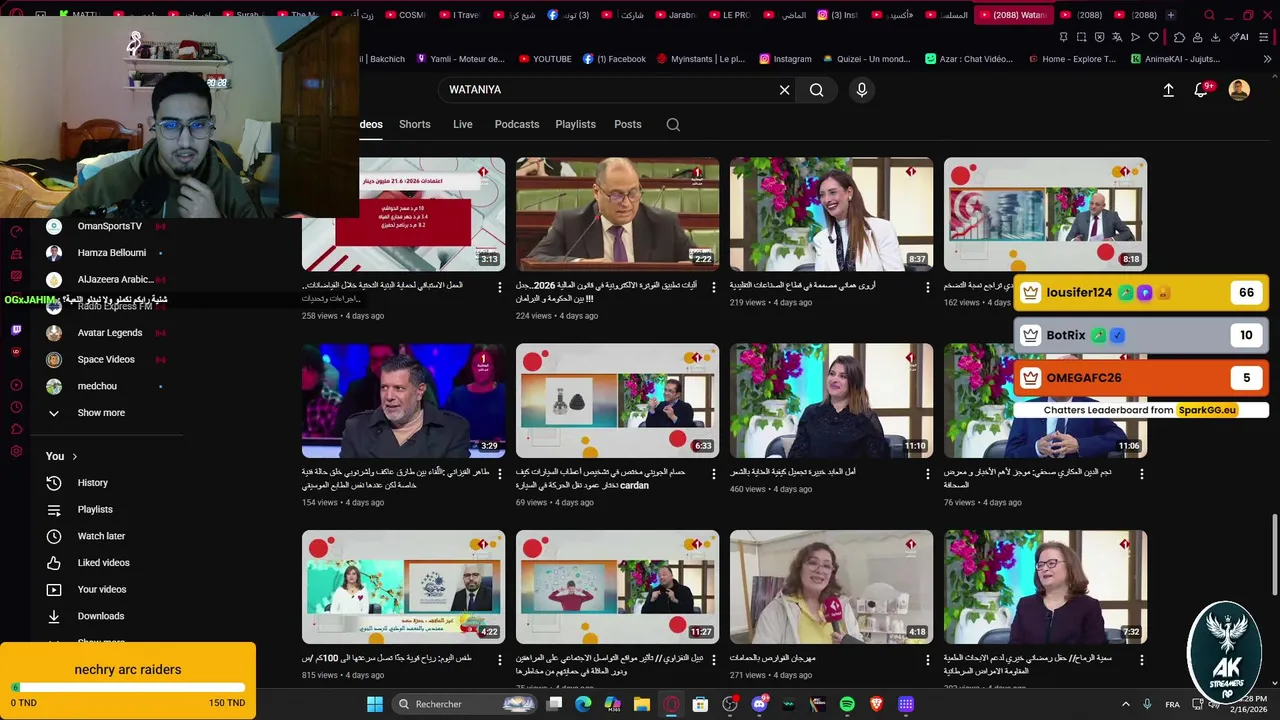Open Microsoft Edge from the taskbar
Screen dimensions: 1280x720
coord(583,704)
